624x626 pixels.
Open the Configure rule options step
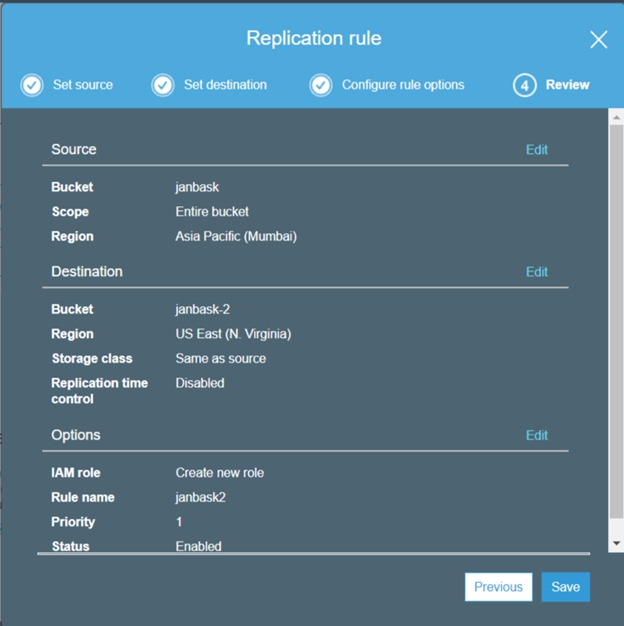402,85
